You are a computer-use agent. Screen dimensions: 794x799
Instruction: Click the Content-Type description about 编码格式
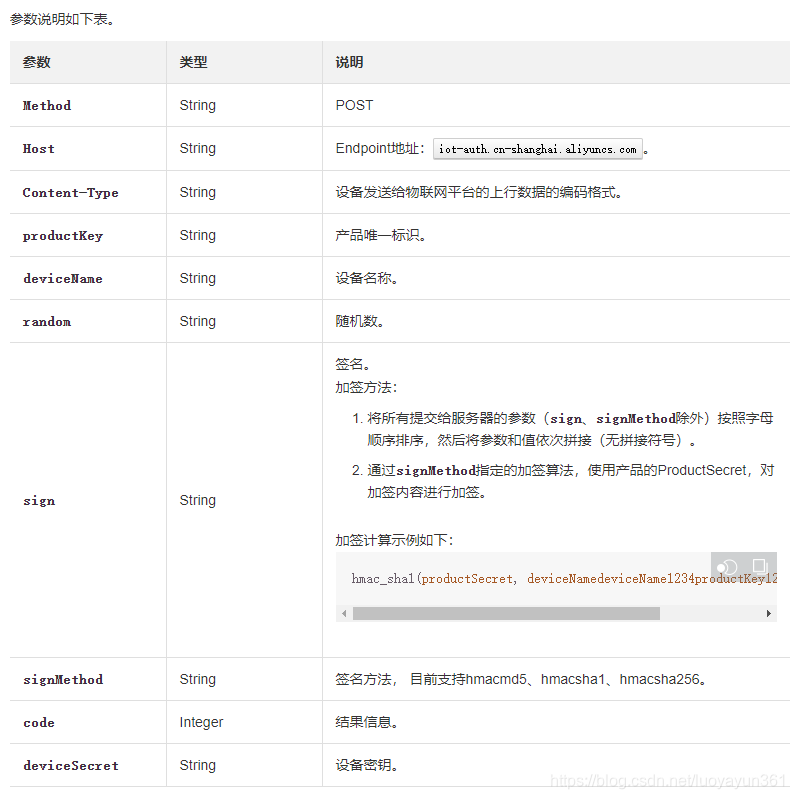pyautogui.click(x=479, y=193)
